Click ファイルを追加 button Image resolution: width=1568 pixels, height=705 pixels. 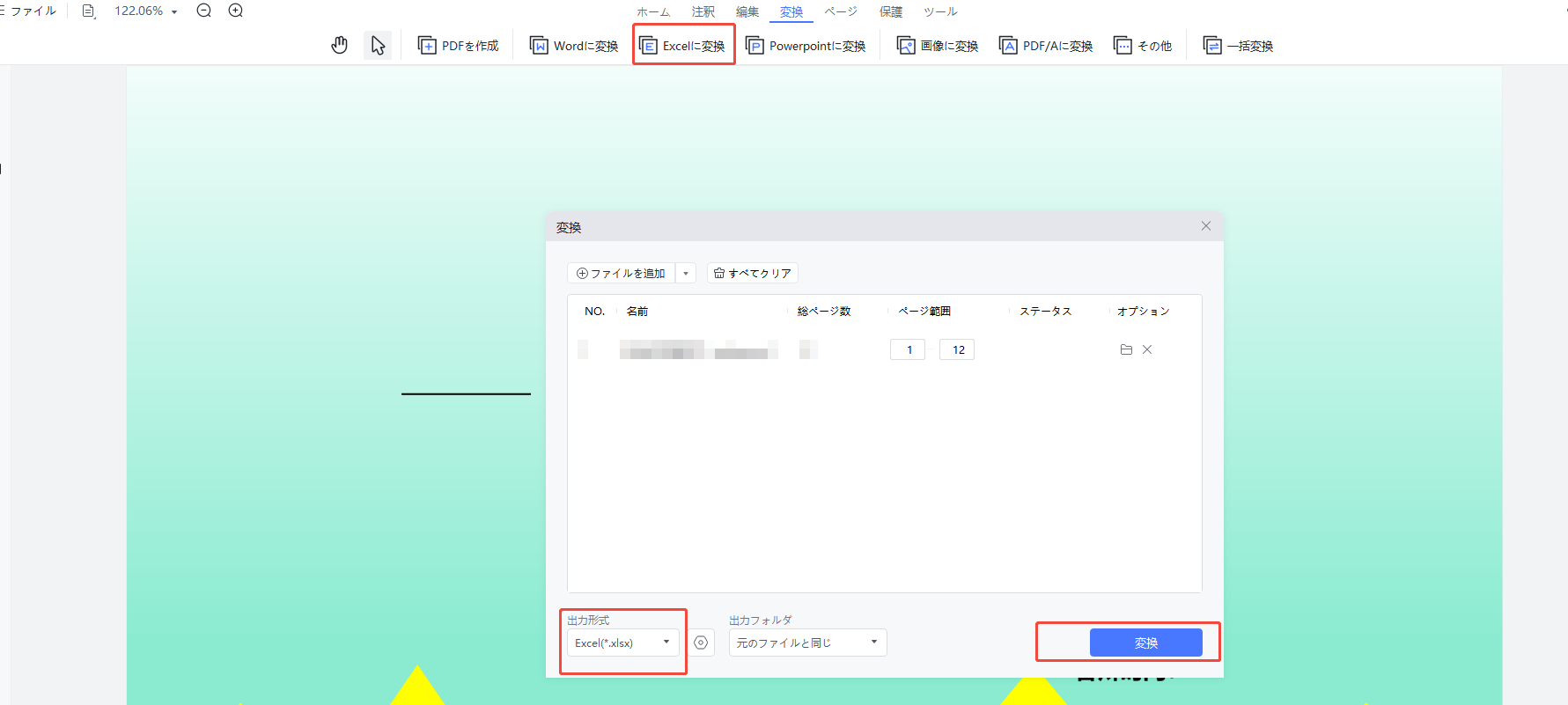[x=621, y=273]
